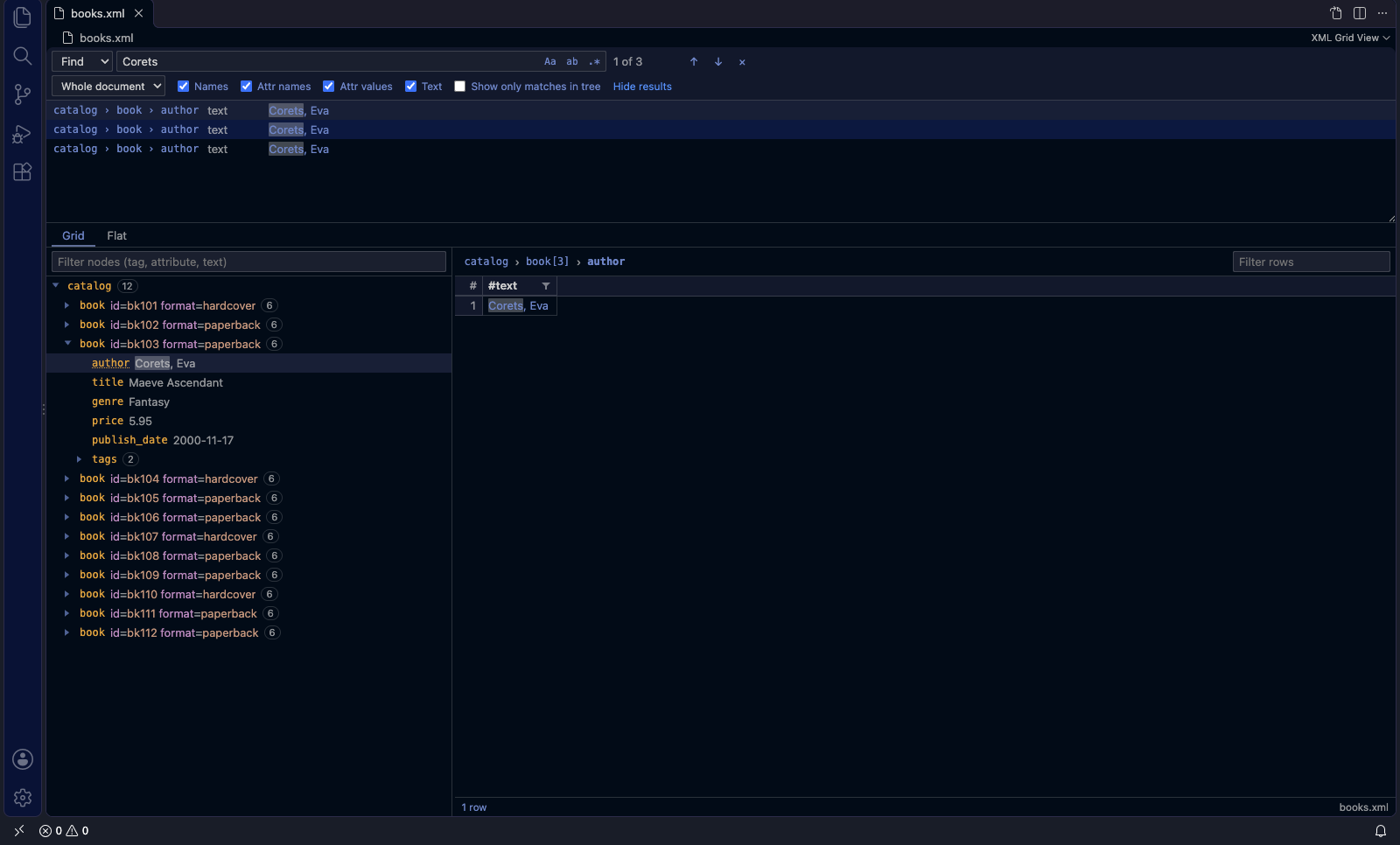Select the books.xml editor tab
The image size is (1400, 845).
coord(98,13)
